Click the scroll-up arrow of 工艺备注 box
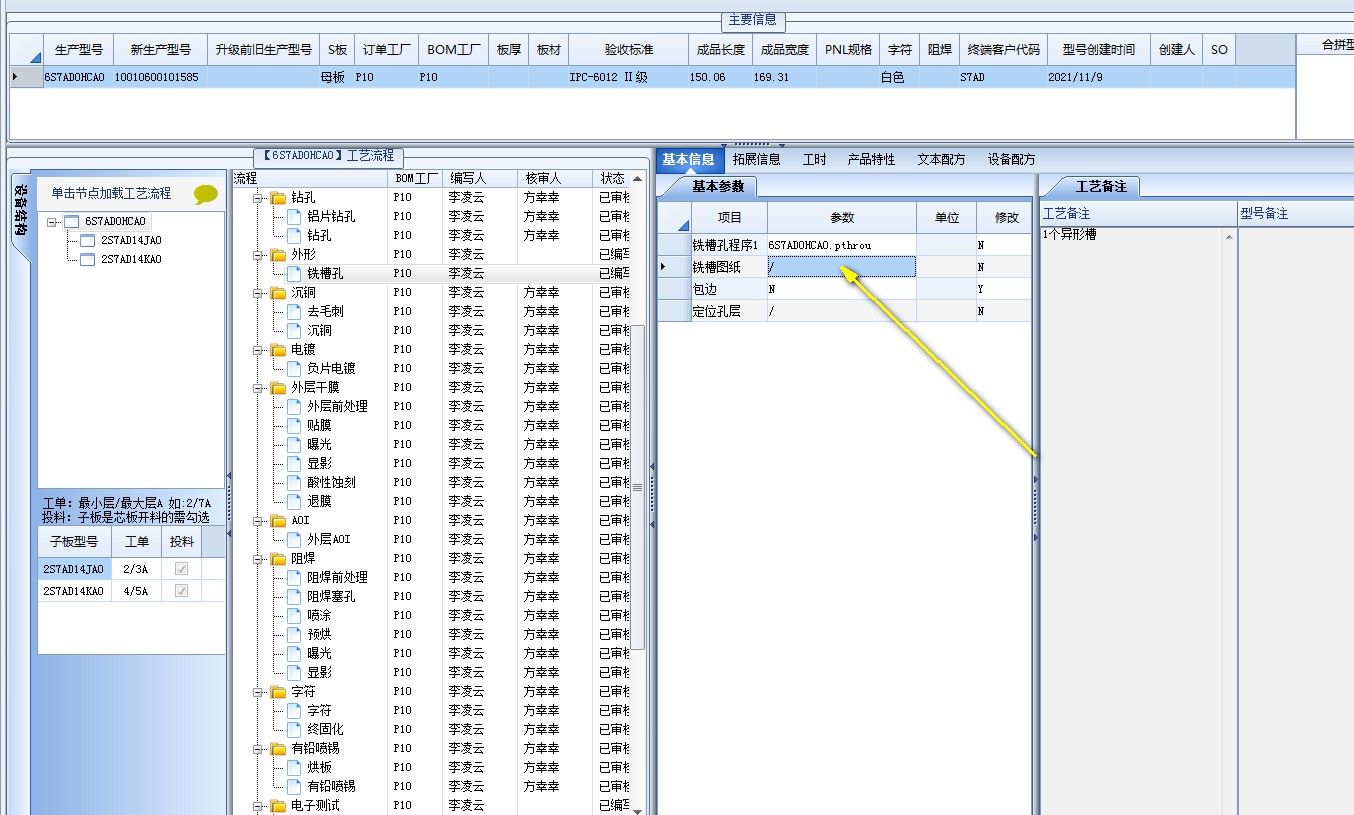 [1228, 237]
